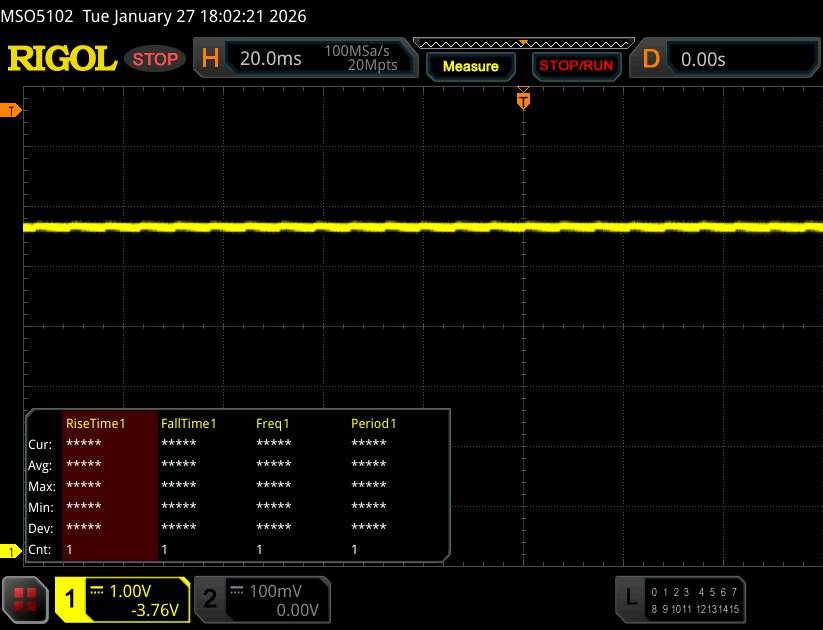823x630 pixels.
Task: Enable channel 2 via its gray badge
Action: (x=210, y=599)
